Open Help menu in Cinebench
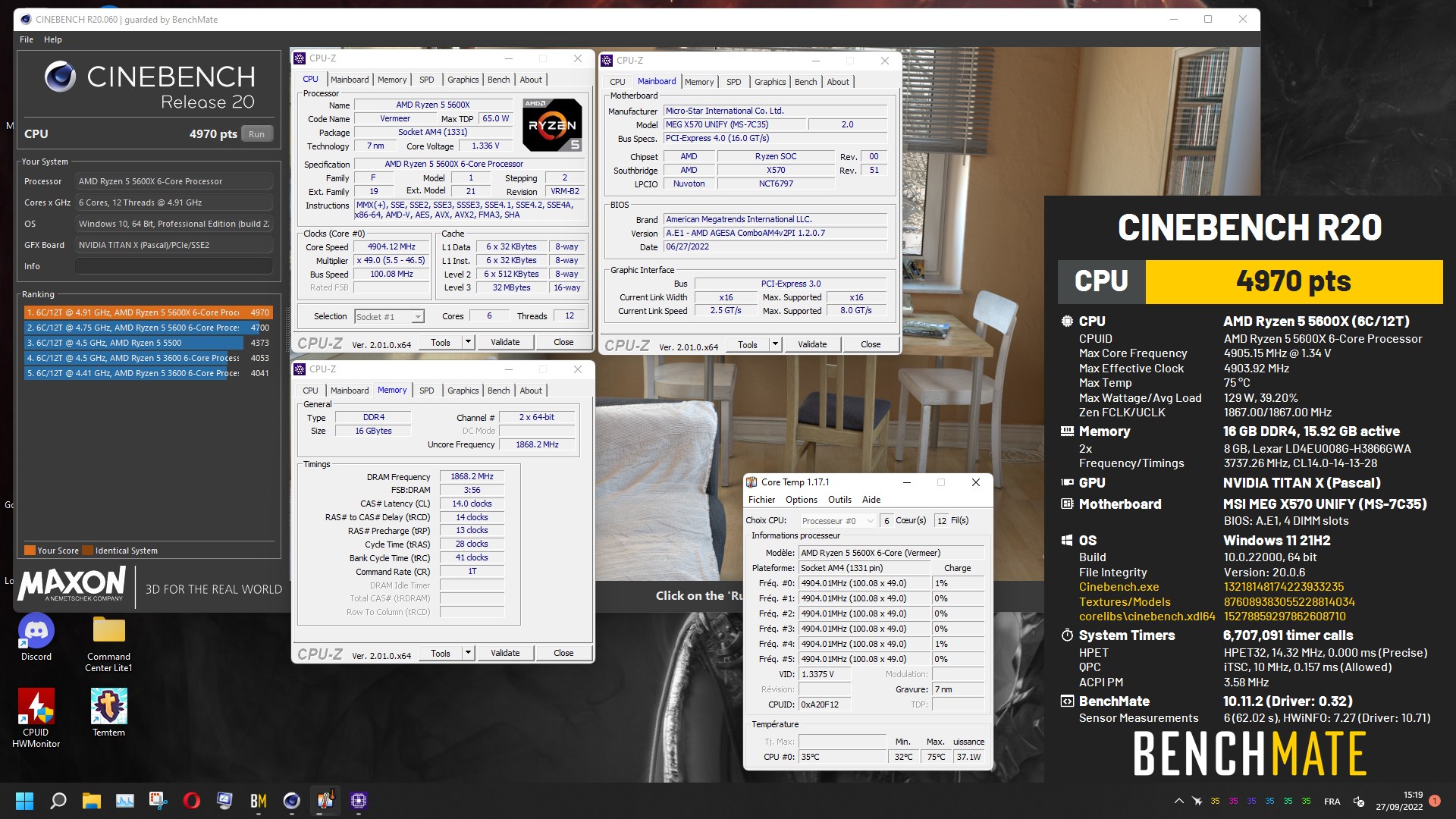This screenshot has width=1456, height=819. [x=52, y=39]
